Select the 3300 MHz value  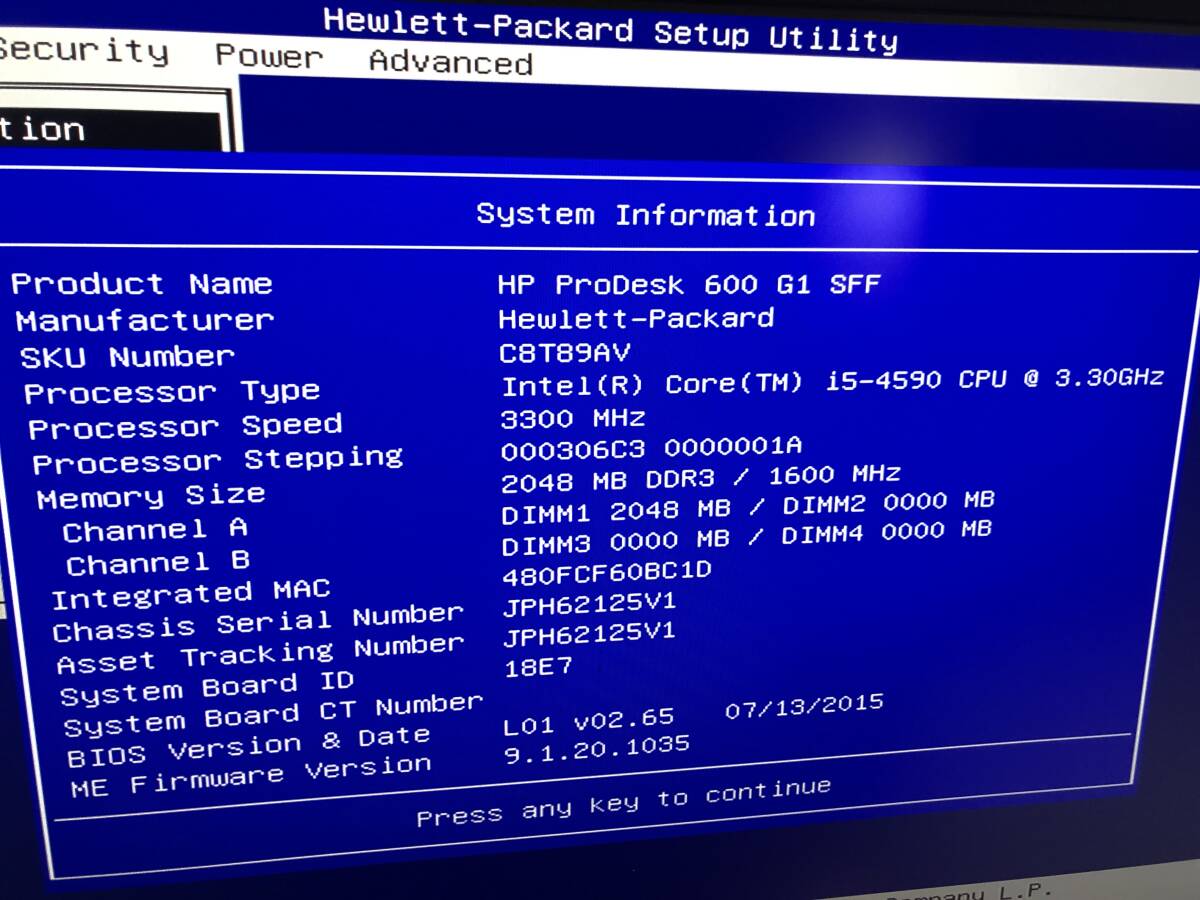click(x=573, y=418)
